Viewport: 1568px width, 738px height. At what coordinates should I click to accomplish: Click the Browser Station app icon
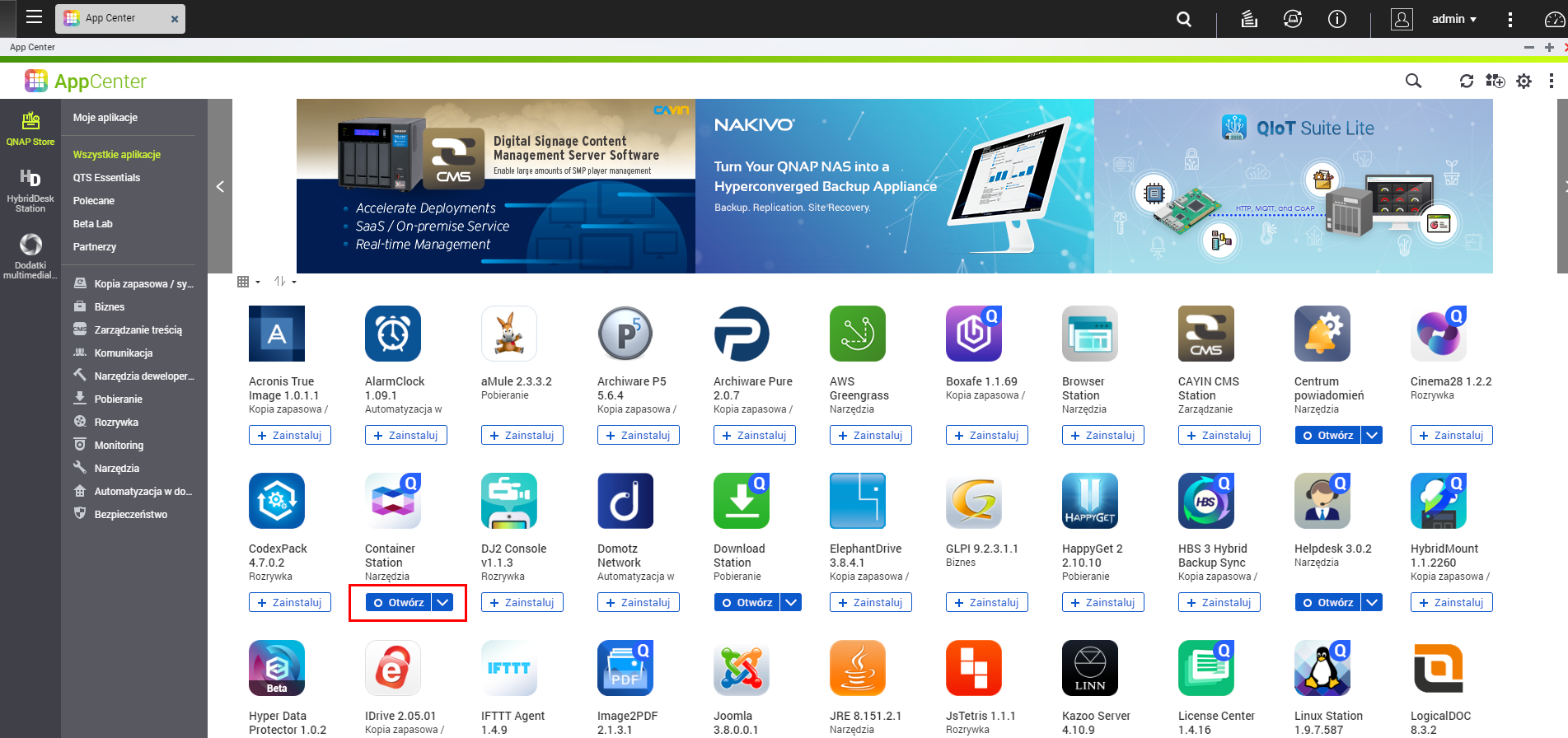[x=1090, y=334]
